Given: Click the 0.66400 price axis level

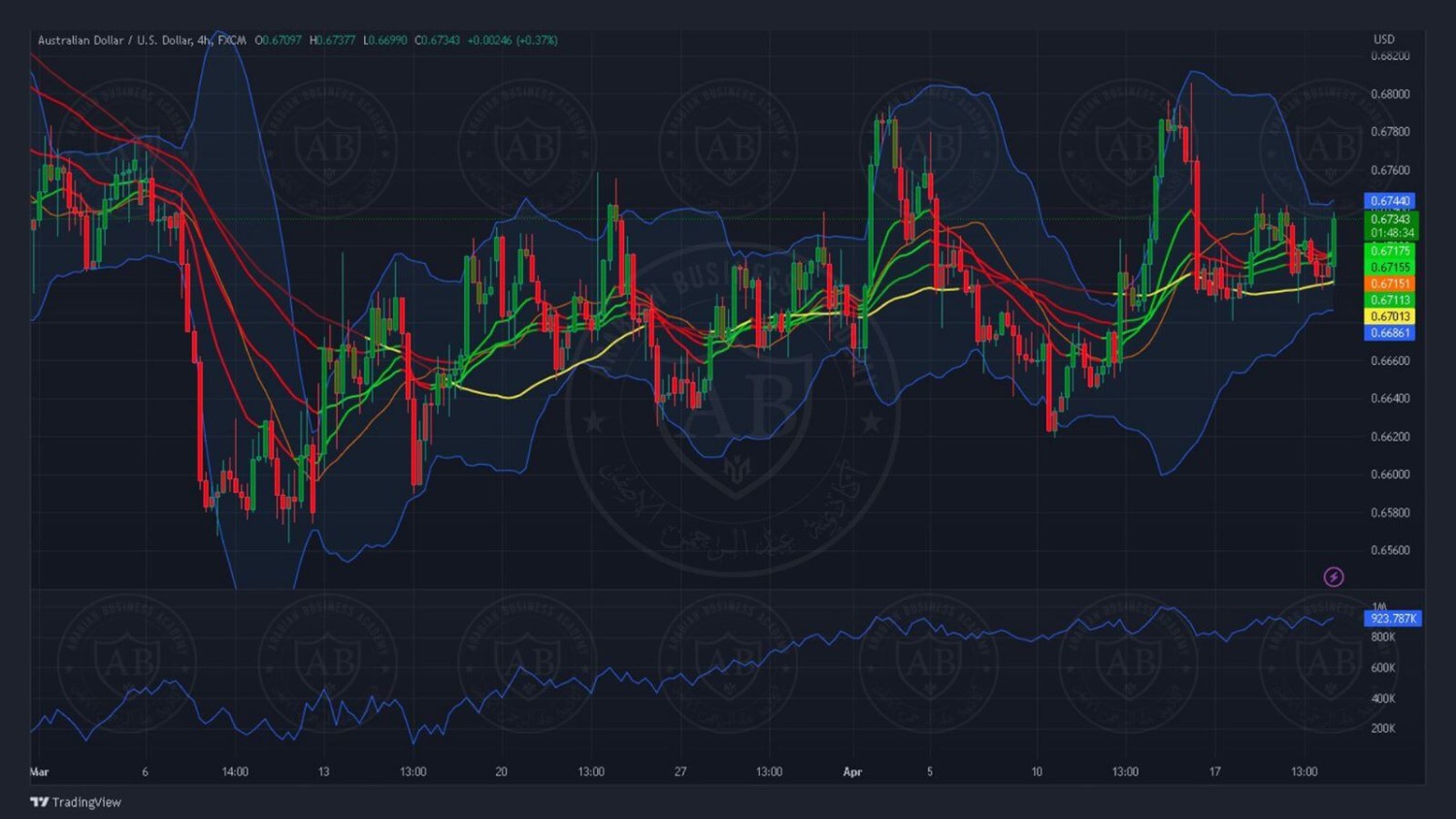Looking at the screenshot, I should pos(1390,398).
